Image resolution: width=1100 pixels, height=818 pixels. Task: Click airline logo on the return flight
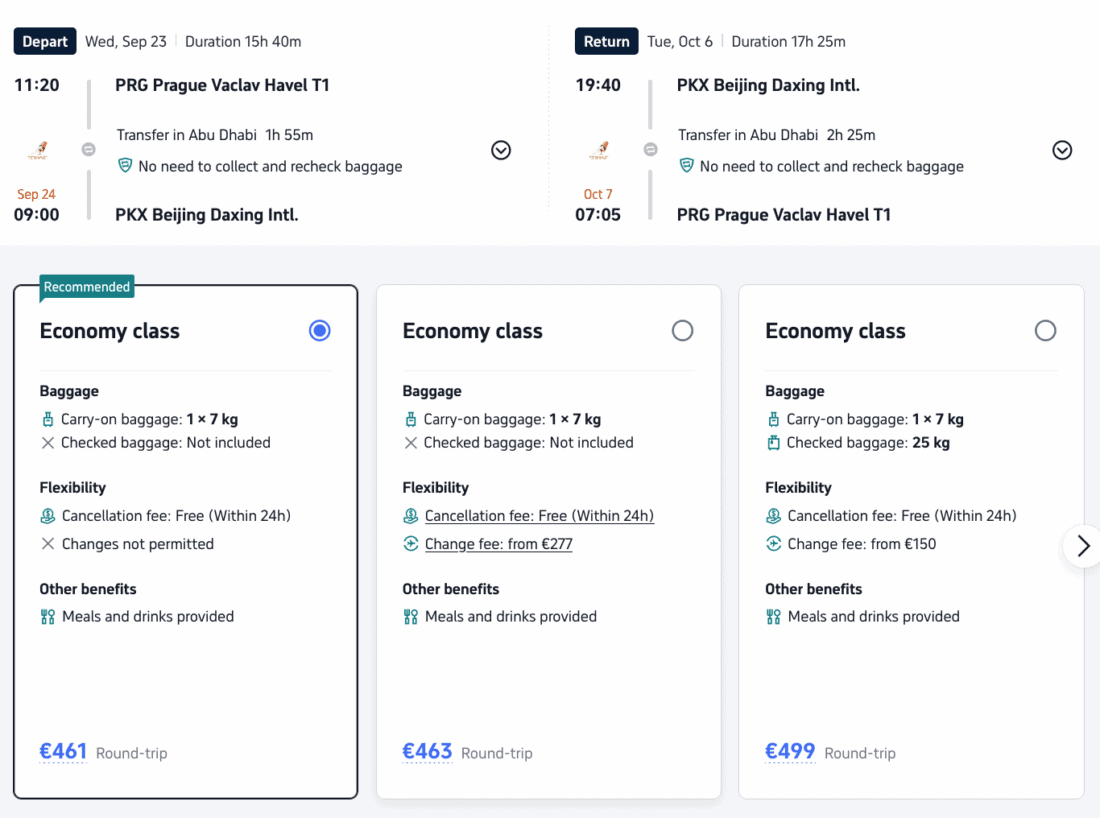[599, 150]
